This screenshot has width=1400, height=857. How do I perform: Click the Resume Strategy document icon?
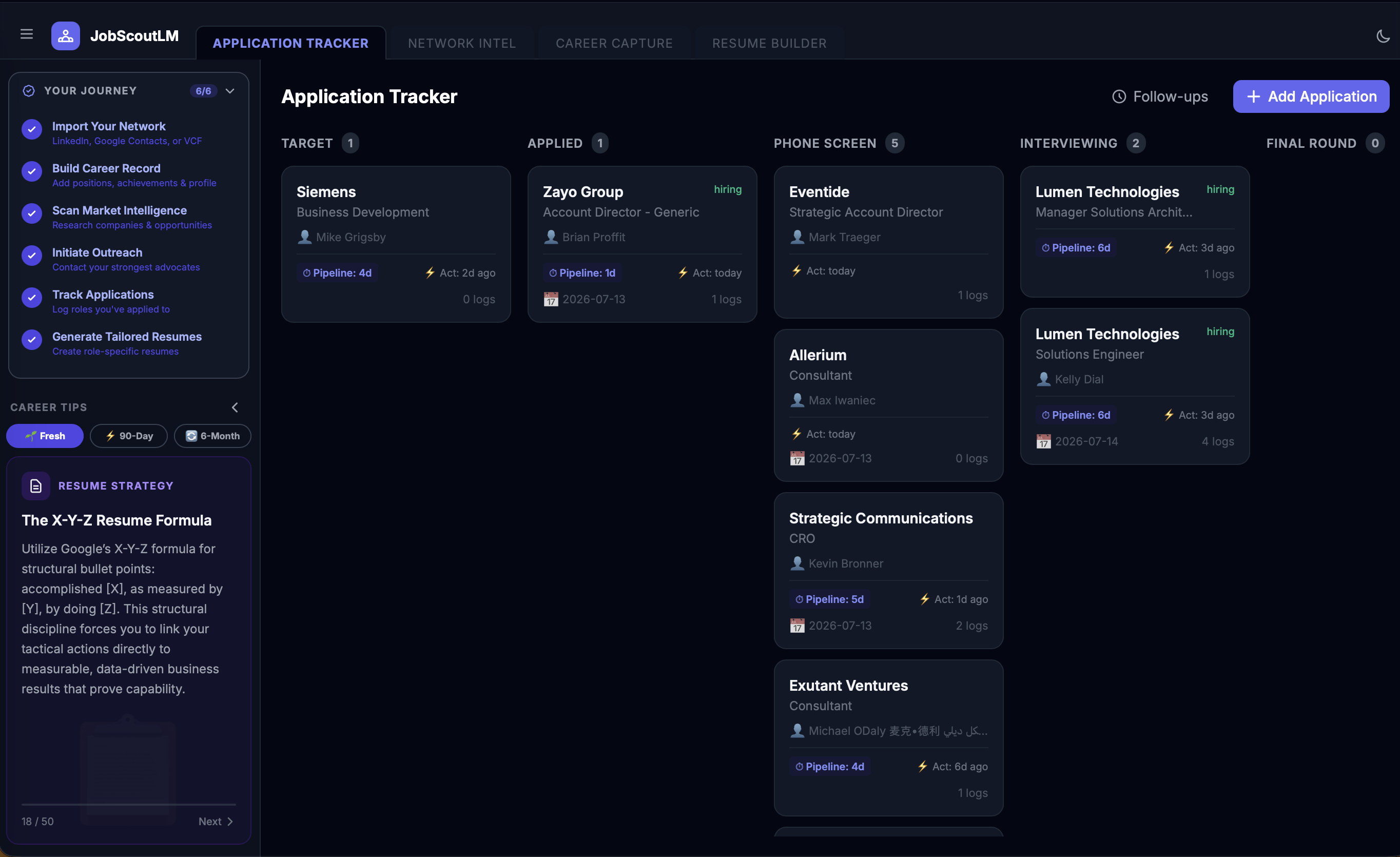point(35,486)
